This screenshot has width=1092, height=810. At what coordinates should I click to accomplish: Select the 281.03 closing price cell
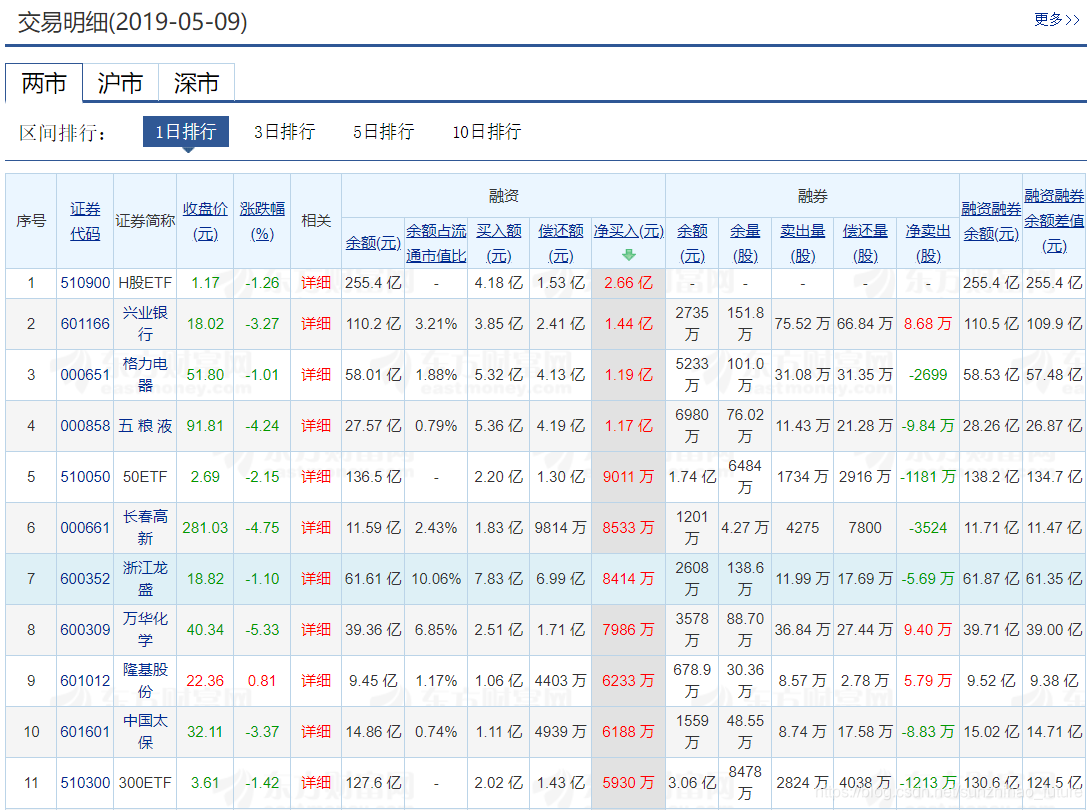click(x=205, y=528)
